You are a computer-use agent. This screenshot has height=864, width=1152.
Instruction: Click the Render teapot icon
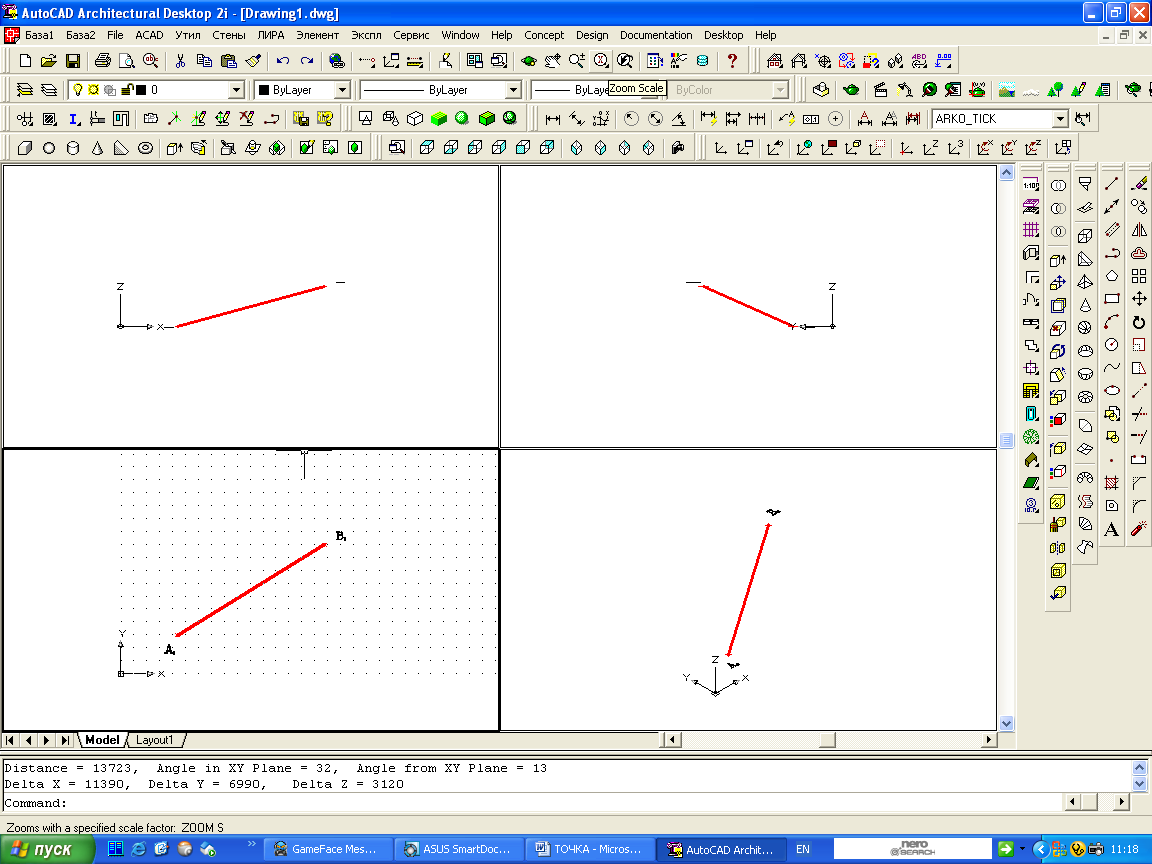click(851, 90)
